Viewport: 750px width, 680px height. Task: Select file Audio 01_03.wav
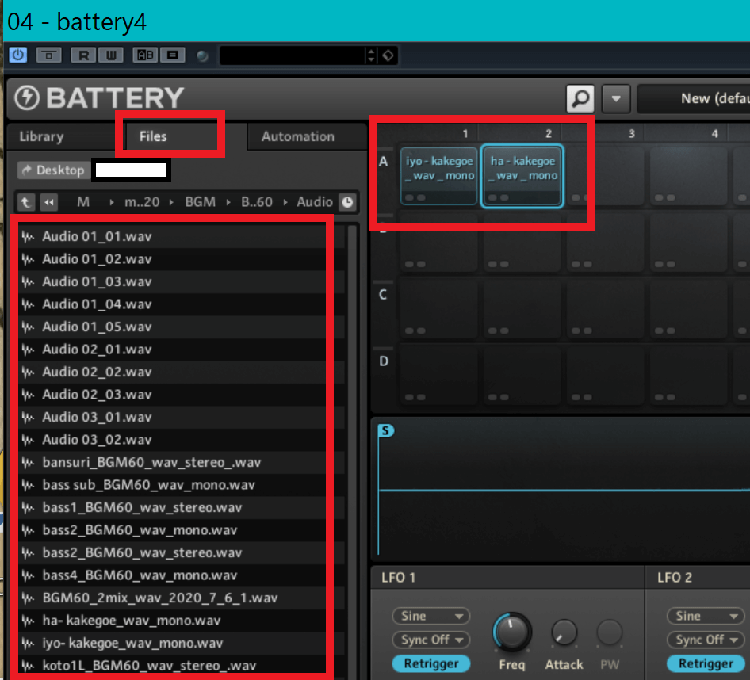(x=182, y=282)
